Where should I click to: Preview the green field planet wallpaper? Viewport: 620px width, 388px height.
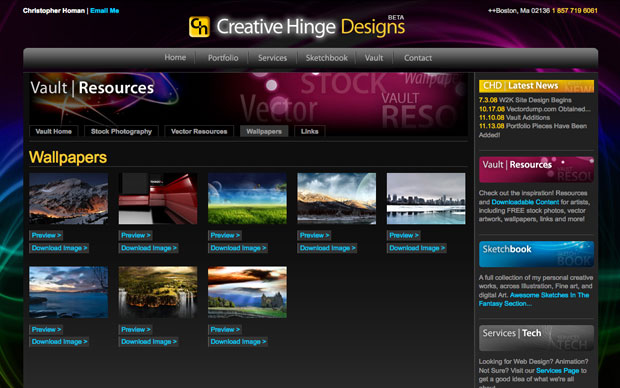[225, 235]
